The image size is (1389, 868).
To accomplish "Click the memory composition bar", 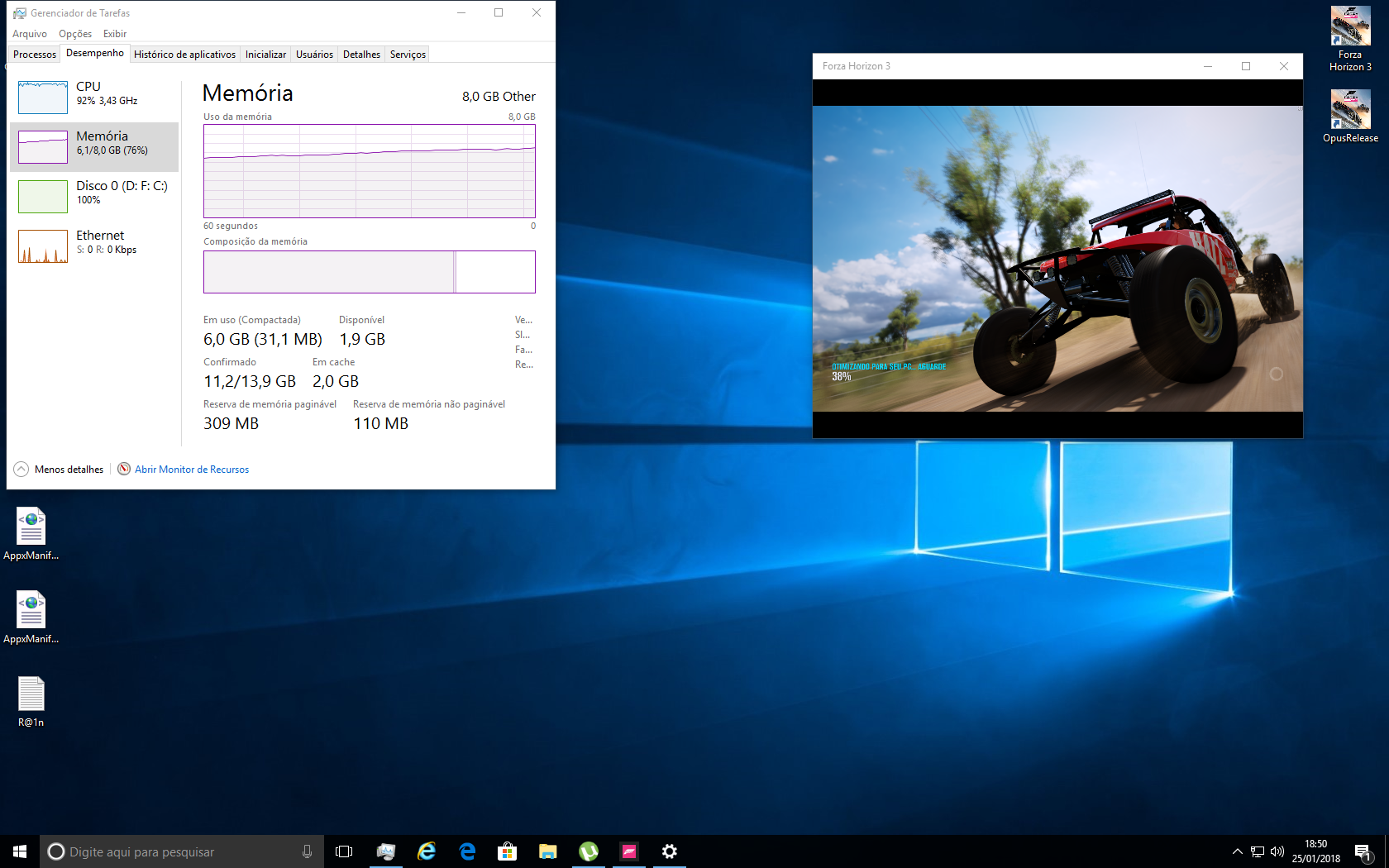I will 370,272.
